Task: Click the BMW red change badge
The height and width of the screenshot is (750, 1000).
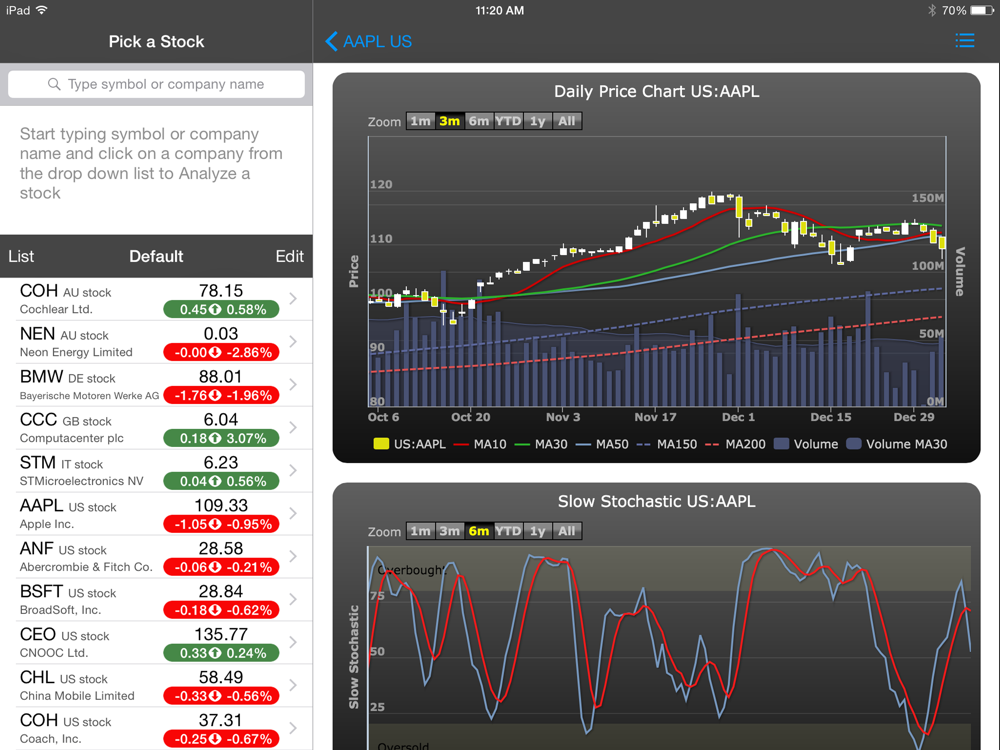Action: click(221, 395)
